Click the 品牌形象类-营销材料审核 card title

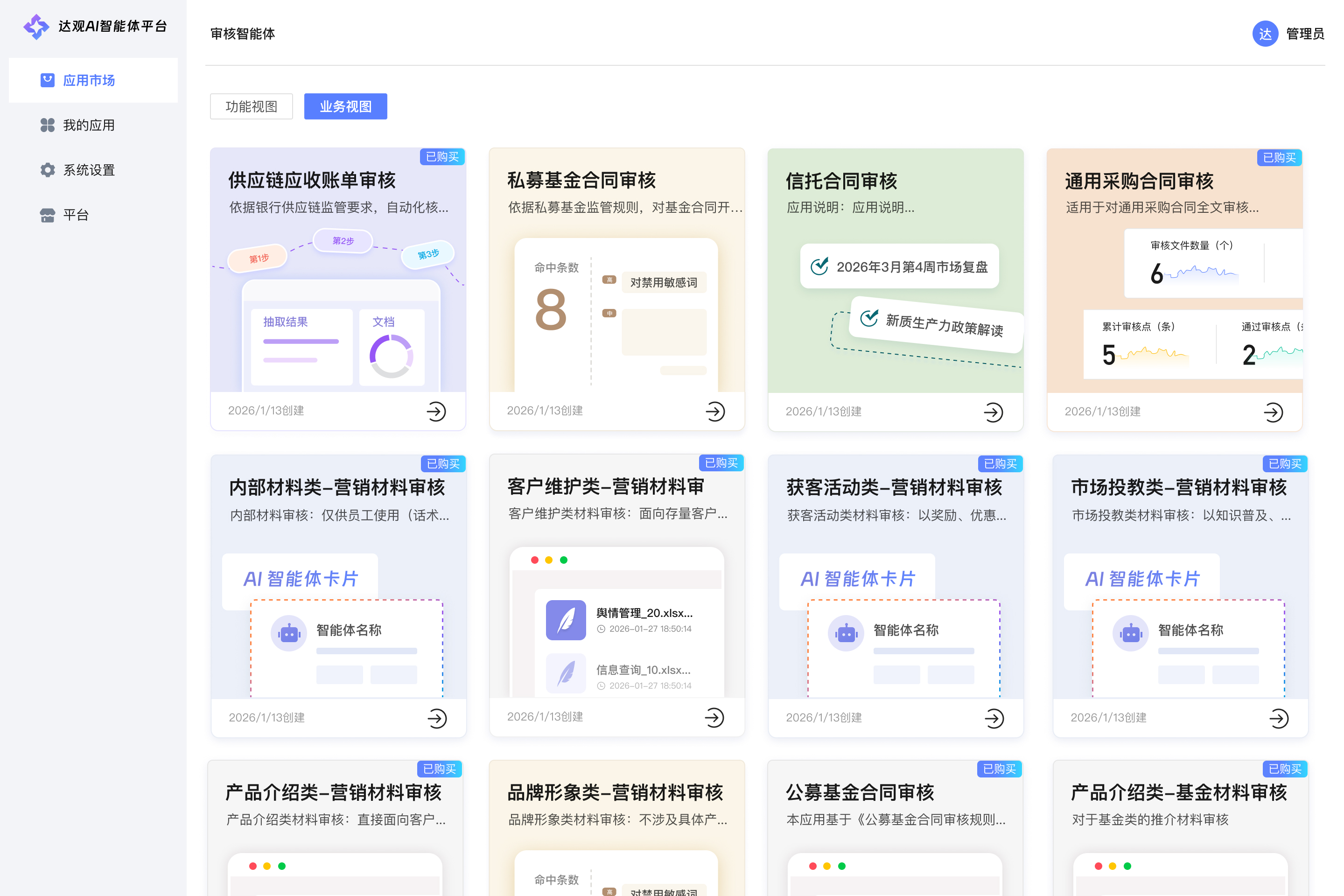tap(616, 792)
